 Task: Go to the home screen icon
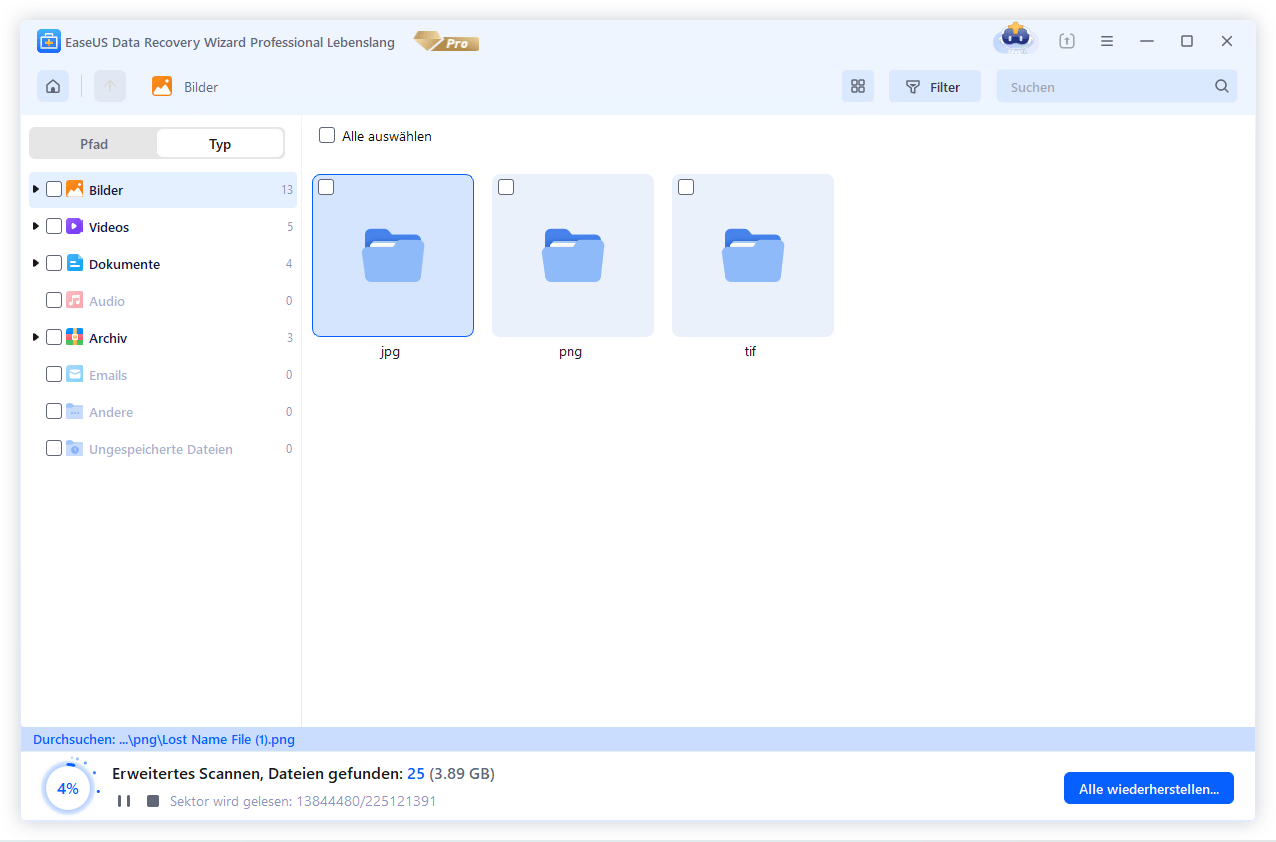coord(53,87)
